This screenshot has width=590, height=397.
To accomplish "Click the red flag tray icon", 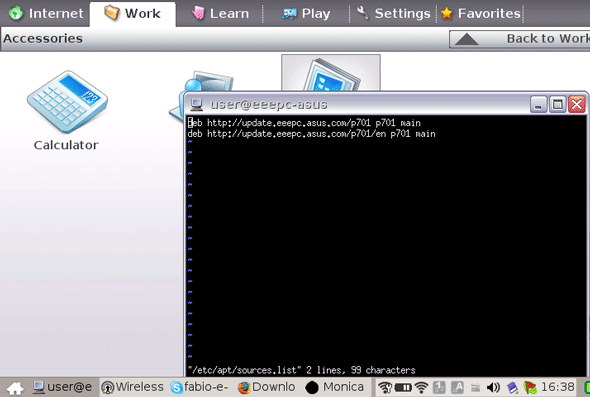I will (530, 387).
